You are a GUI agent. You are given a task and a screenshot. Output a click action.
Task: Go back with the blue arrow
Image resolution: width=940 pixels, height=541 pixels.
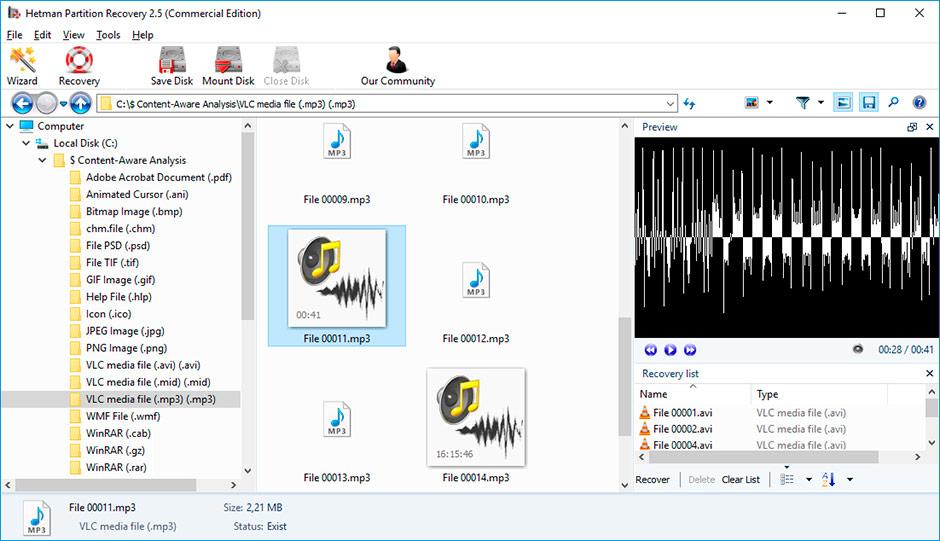pos(22,104)
